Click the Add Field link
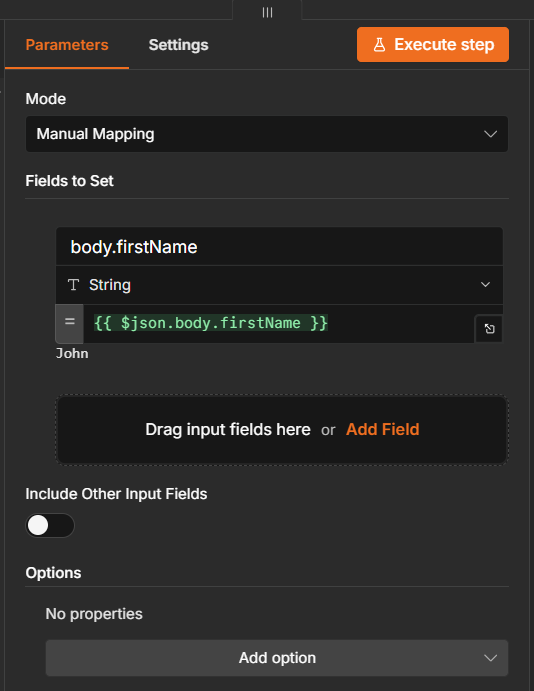The width and height of the screenshot is (534, 691). click(382, 429)
